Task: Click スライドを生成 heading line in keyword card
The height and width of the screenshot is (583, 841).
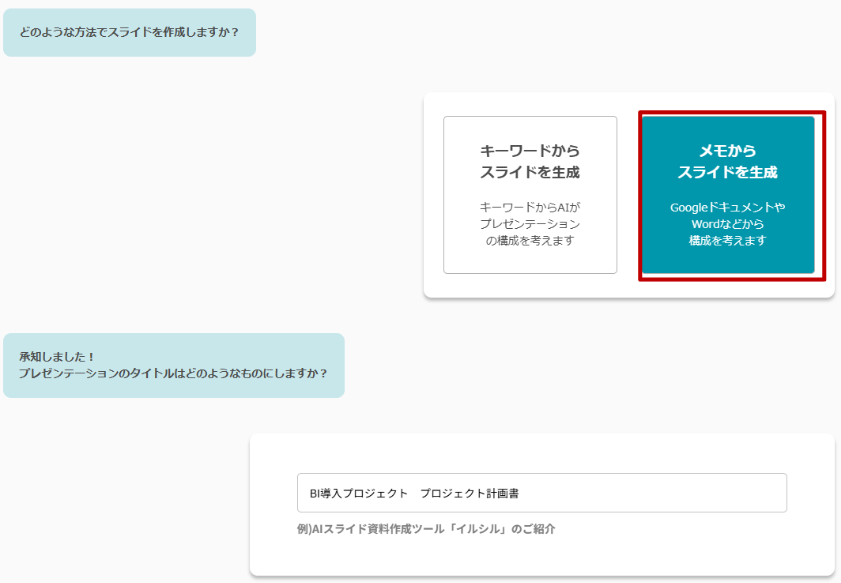Action: (x=530, y=172)
